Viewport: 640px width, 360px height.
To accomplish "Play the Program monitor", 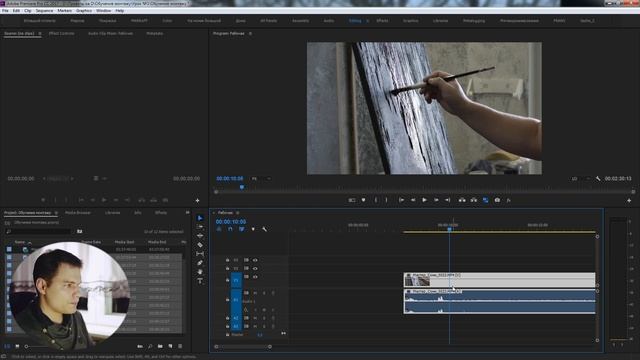I will coord(424,200).
